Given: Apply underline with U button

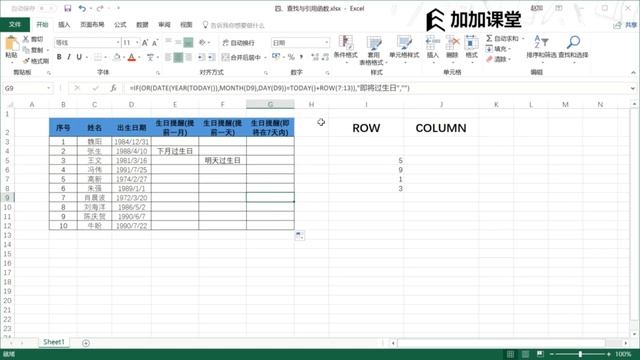Looking at the screenshot, I should pos(79,57).
